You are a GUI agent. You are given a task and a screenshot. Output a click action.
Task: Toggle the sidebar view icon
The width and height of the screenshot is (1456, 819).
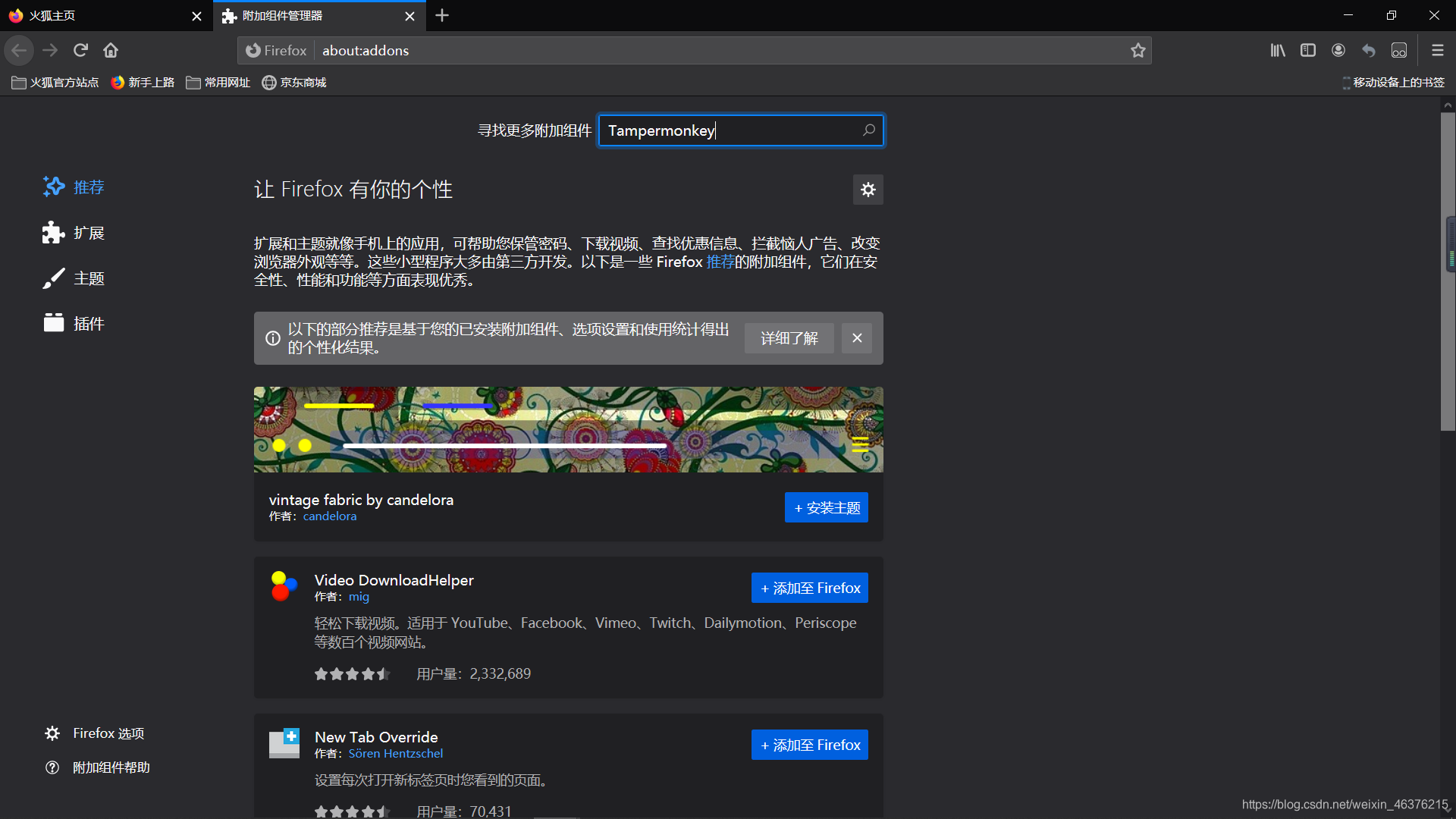click(1308, 50)
